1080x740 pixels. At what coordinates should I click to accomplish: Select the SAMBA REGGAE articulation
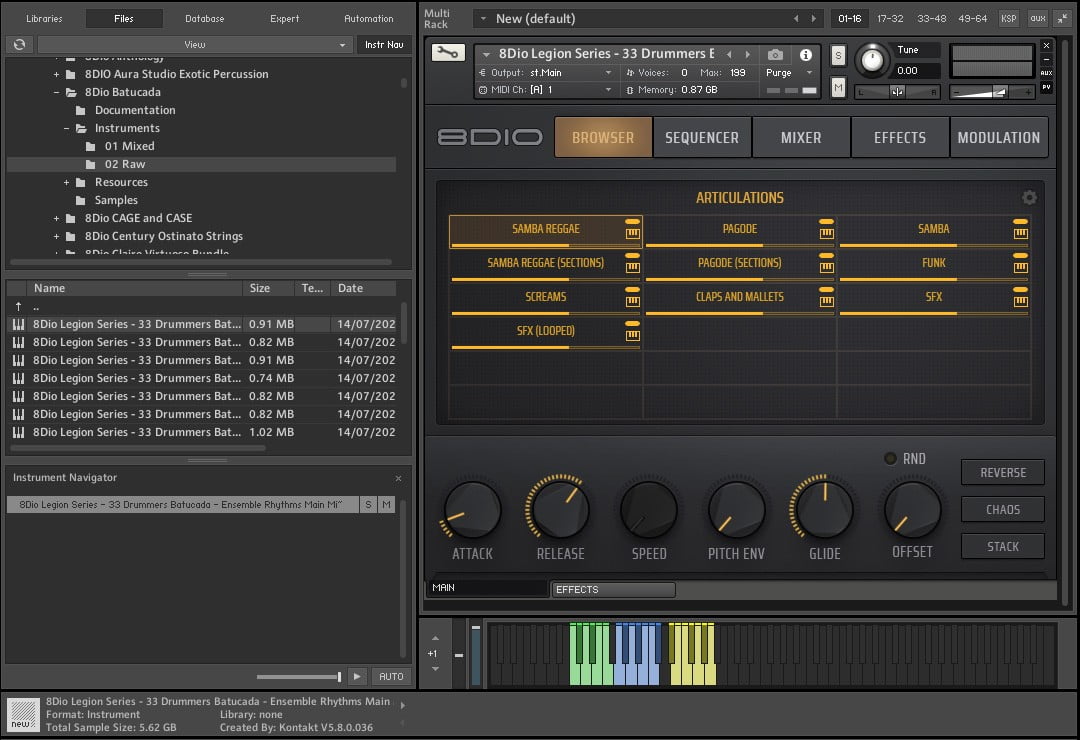tap(546, 231)
